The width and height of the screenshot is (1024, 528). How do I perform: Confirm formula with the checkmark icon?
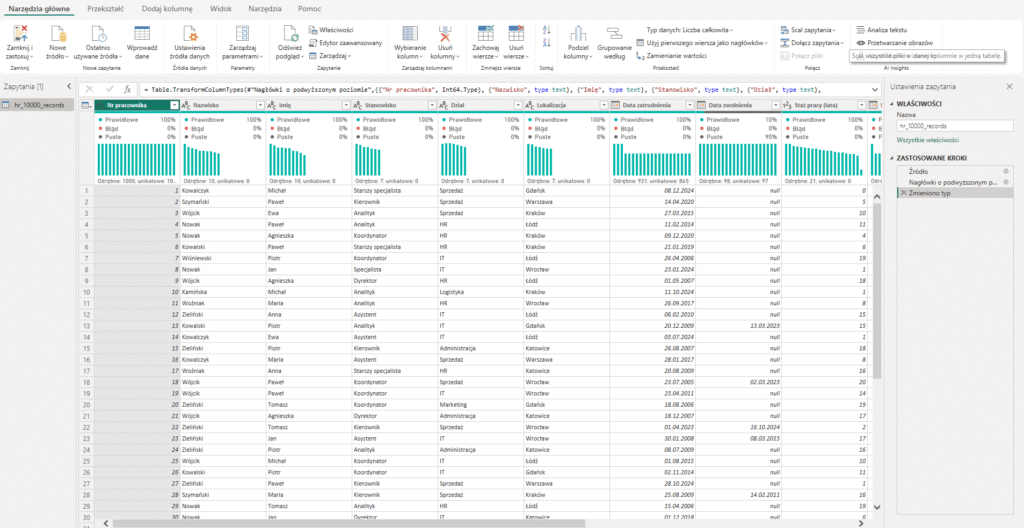pos(109,89)
